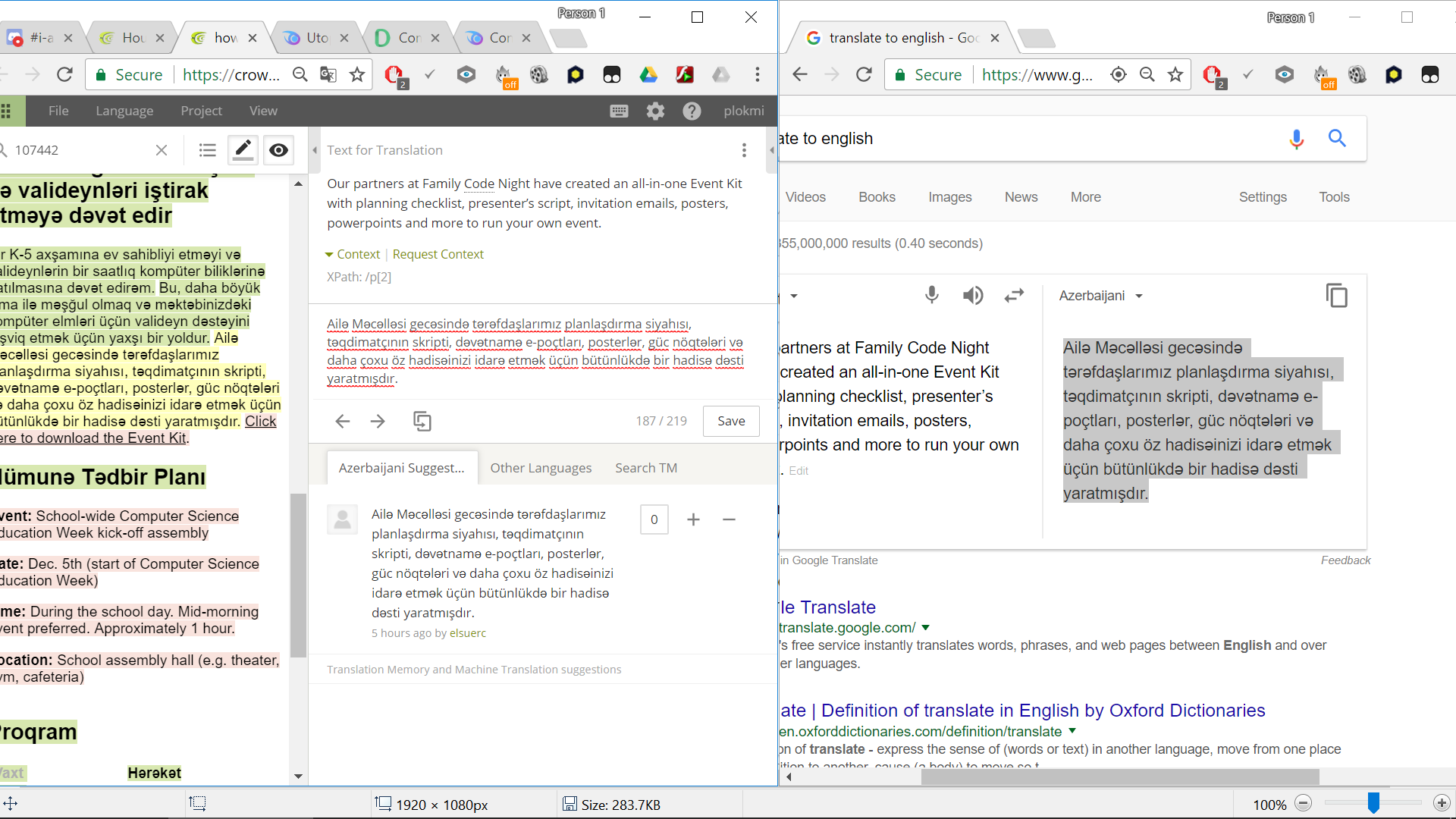Click location icon in Google address bar
The image size is (1456, 819).
[x=1118, y=74]
